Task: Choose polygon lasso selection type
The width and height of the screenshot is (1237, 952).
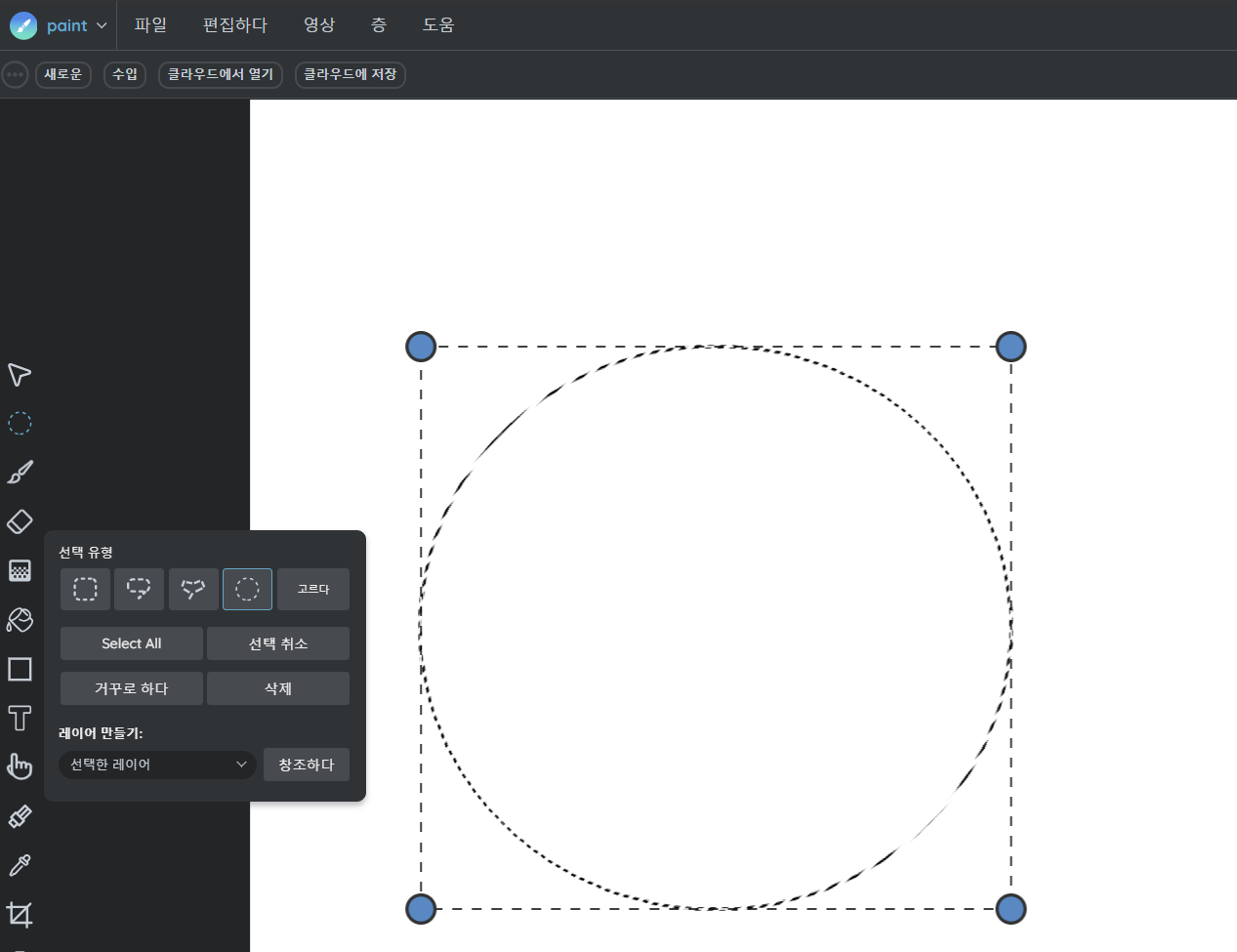Action: pos(193,589)
